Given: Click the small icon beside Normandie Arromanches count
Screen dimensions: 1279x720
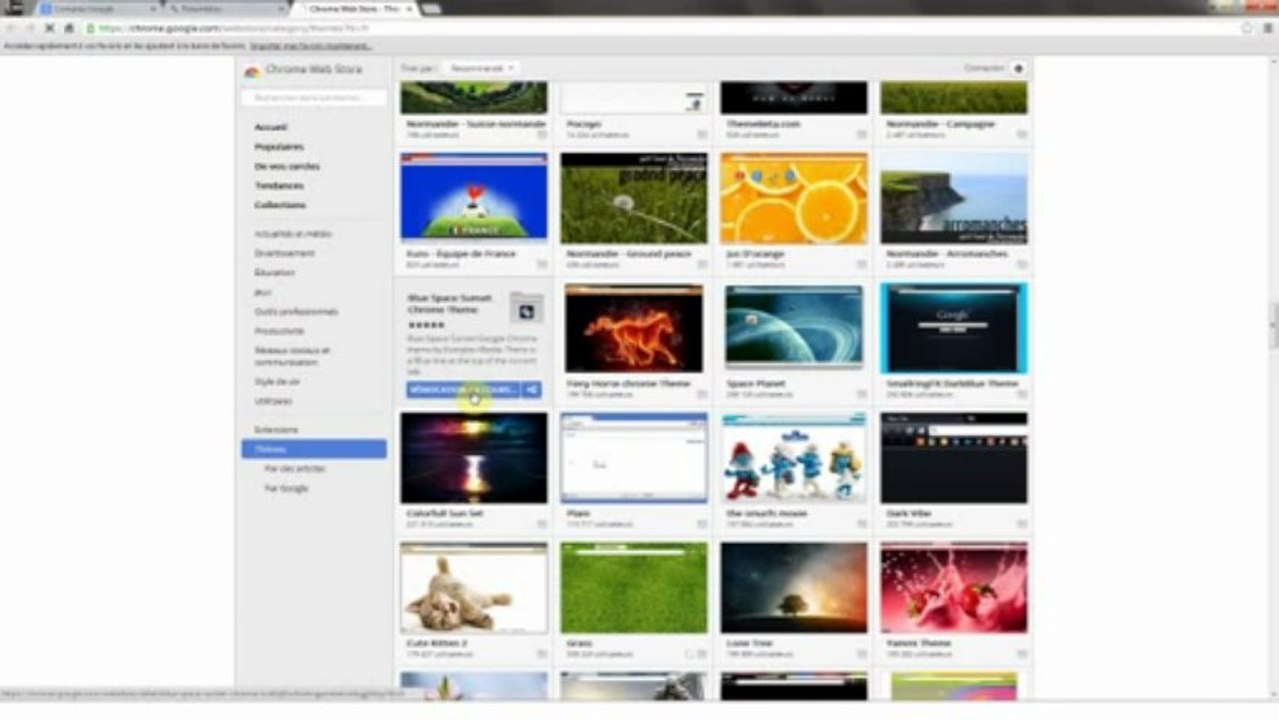Looking at the screenshot, I should click(1021, 265).
